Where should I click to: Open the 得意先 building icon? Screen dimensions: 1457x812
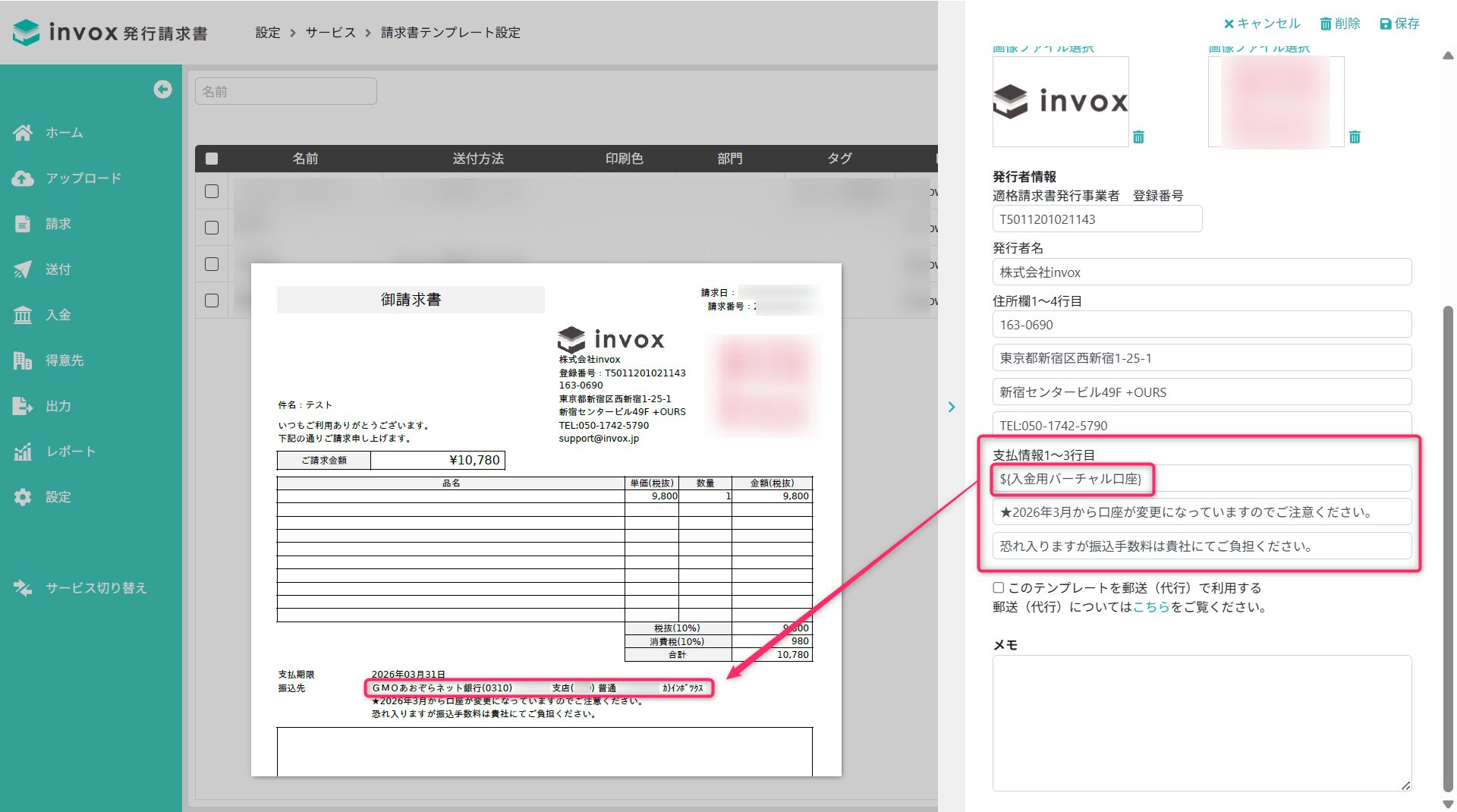(23, 360)
